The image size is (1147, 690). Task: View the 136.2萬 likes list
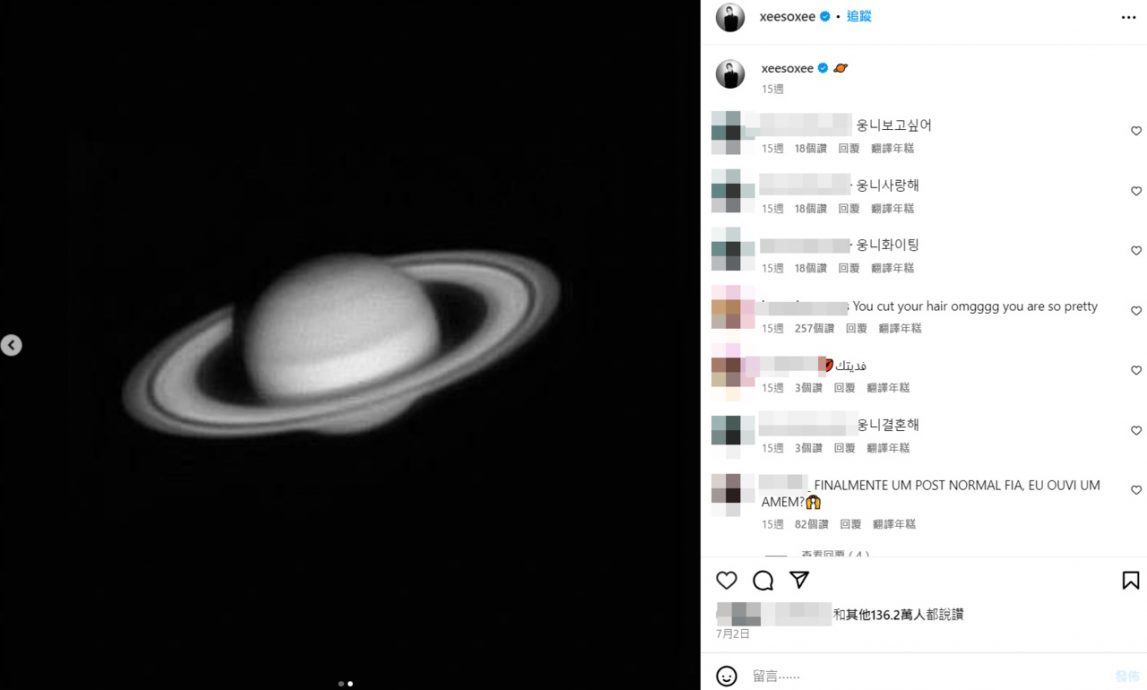point(898,615)
